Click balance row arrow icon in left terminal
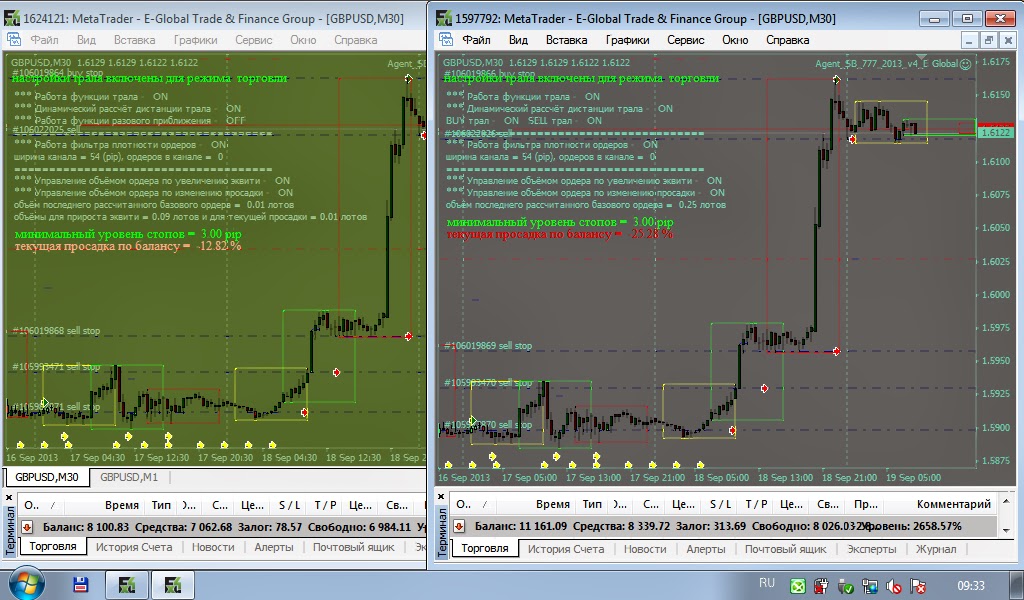 point(27,526)
